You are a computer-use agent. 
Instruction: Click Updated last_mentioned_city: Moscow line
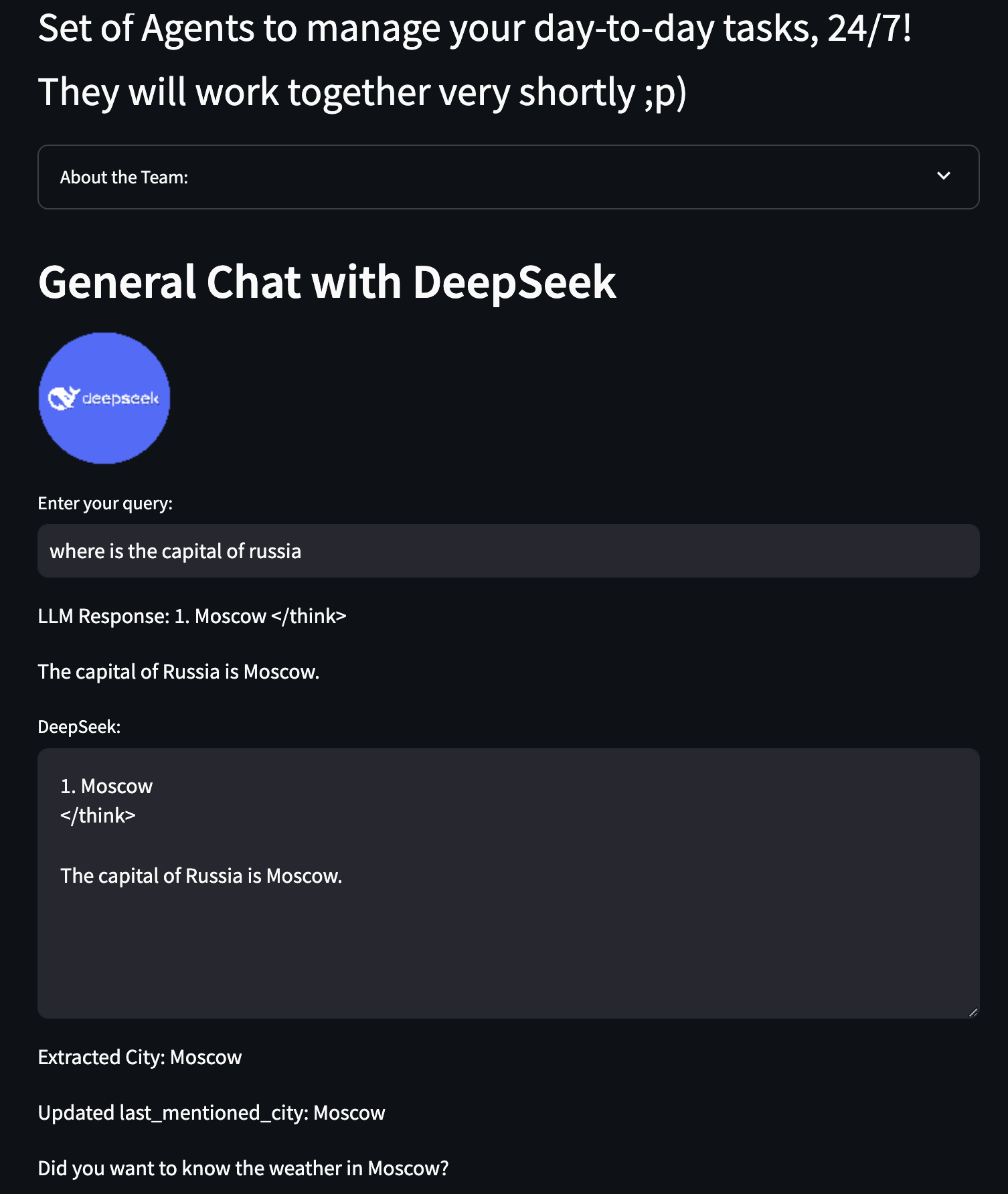pyautogui.click(x=212, y=1112)
